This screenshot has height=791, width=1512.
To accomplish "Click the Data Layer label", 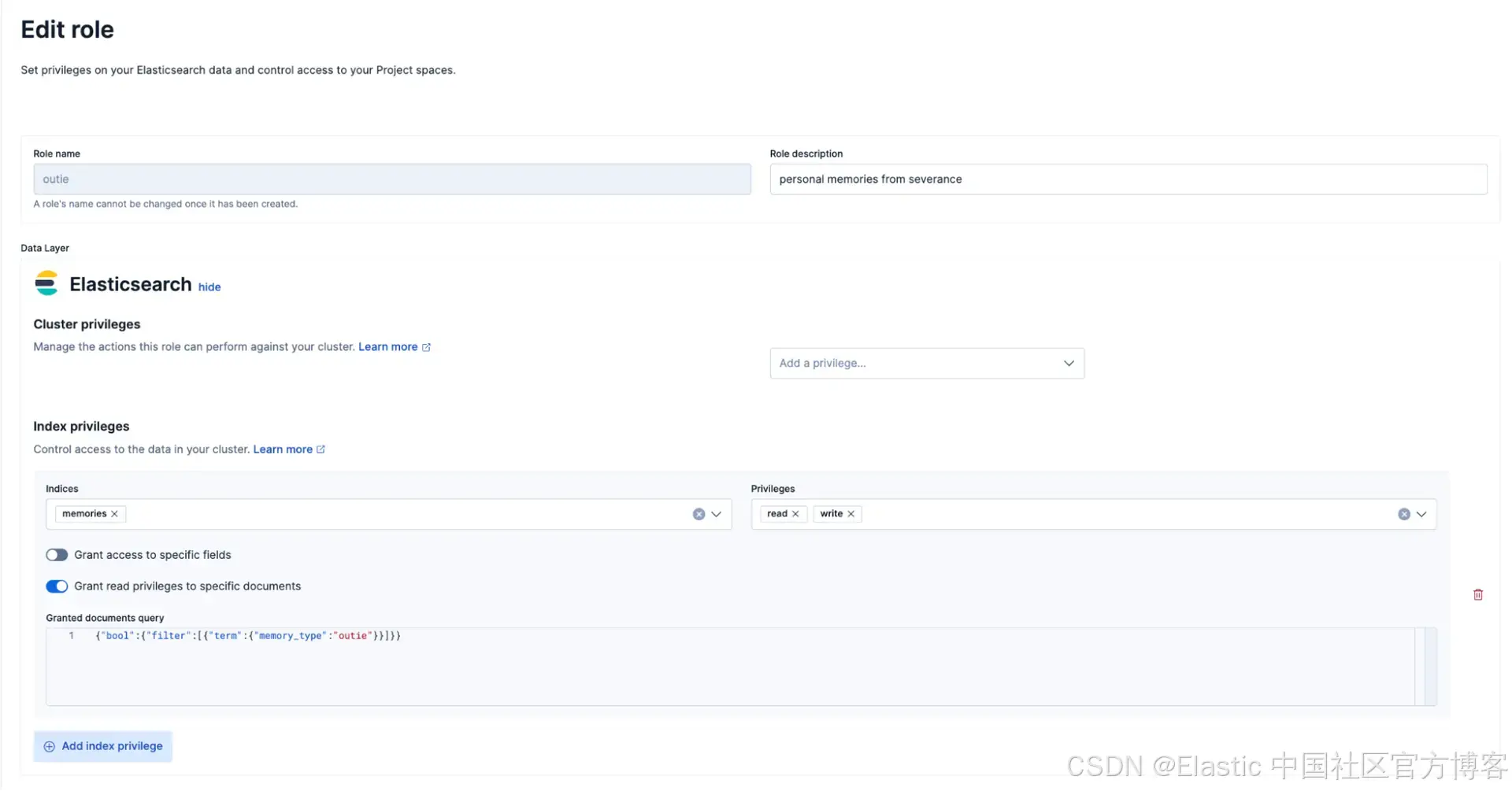I will tap(45, 248).
